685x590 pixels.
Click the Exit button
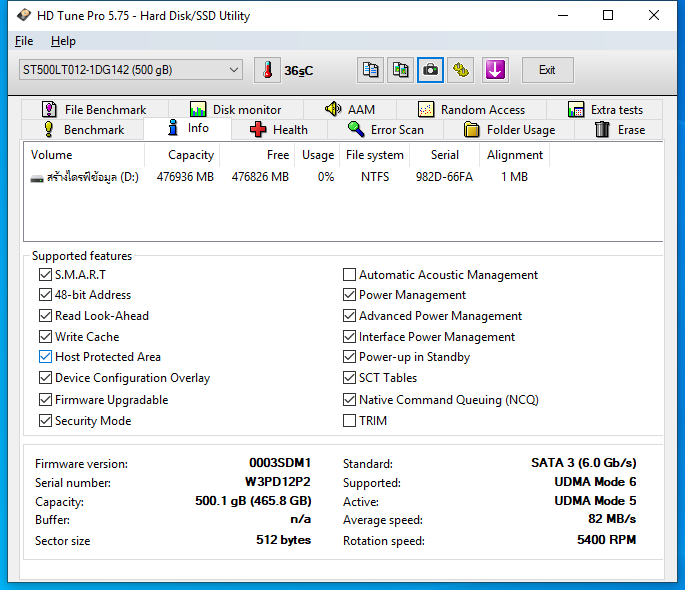pos(547,70)
